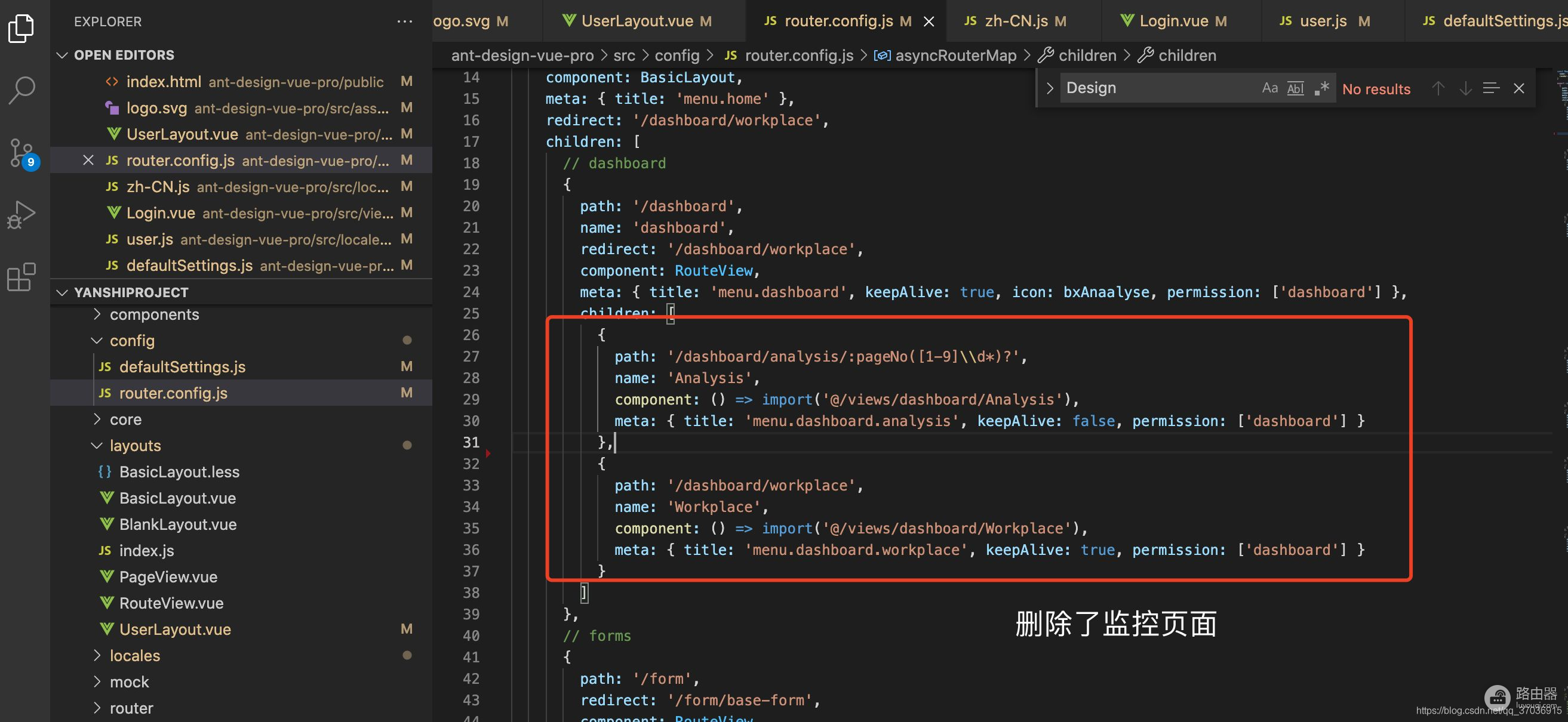Open UserLayout.vue in layouts folder
The image size is (1568, 722).
pos(241,628)
